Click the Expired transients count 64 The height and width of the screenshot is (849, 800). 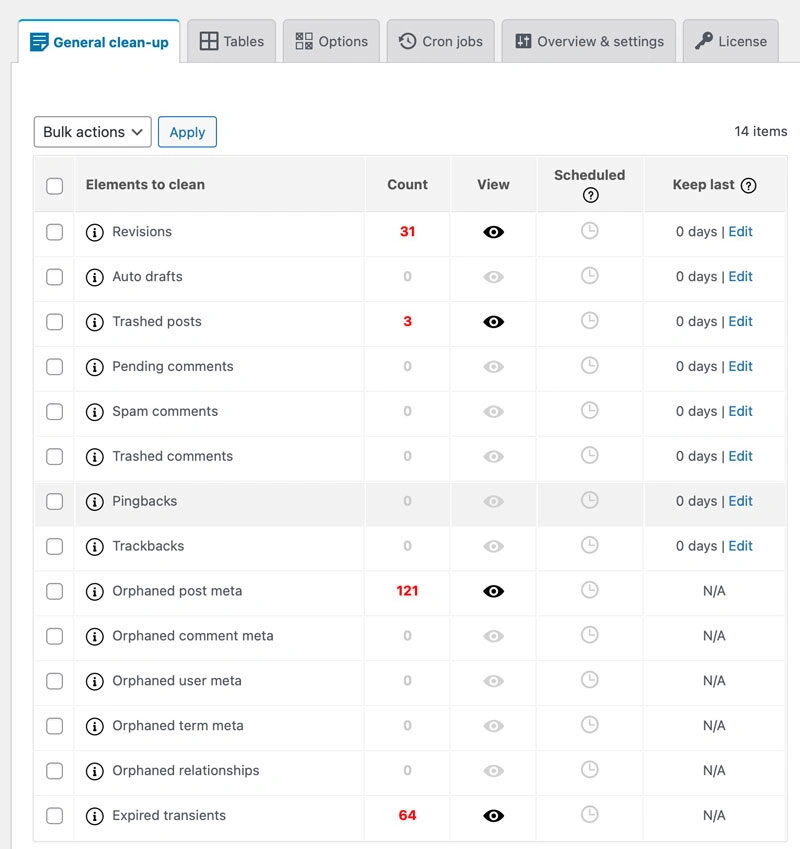(408, 816)
